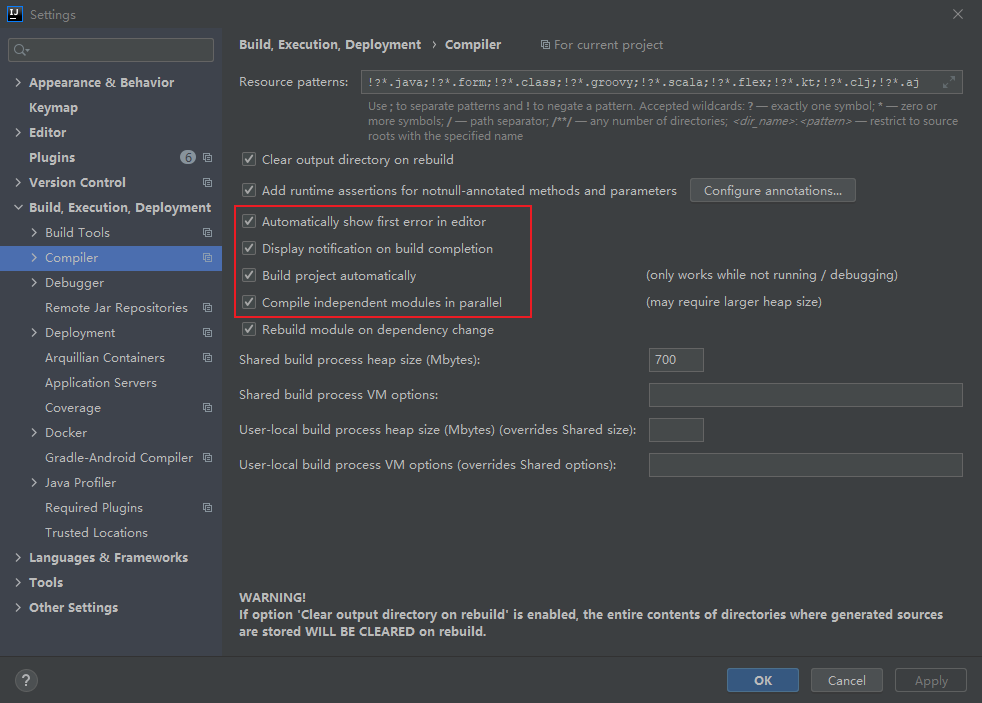
Task: Toggle Build project automatically checkbox
Action: (x=249, y=275)
